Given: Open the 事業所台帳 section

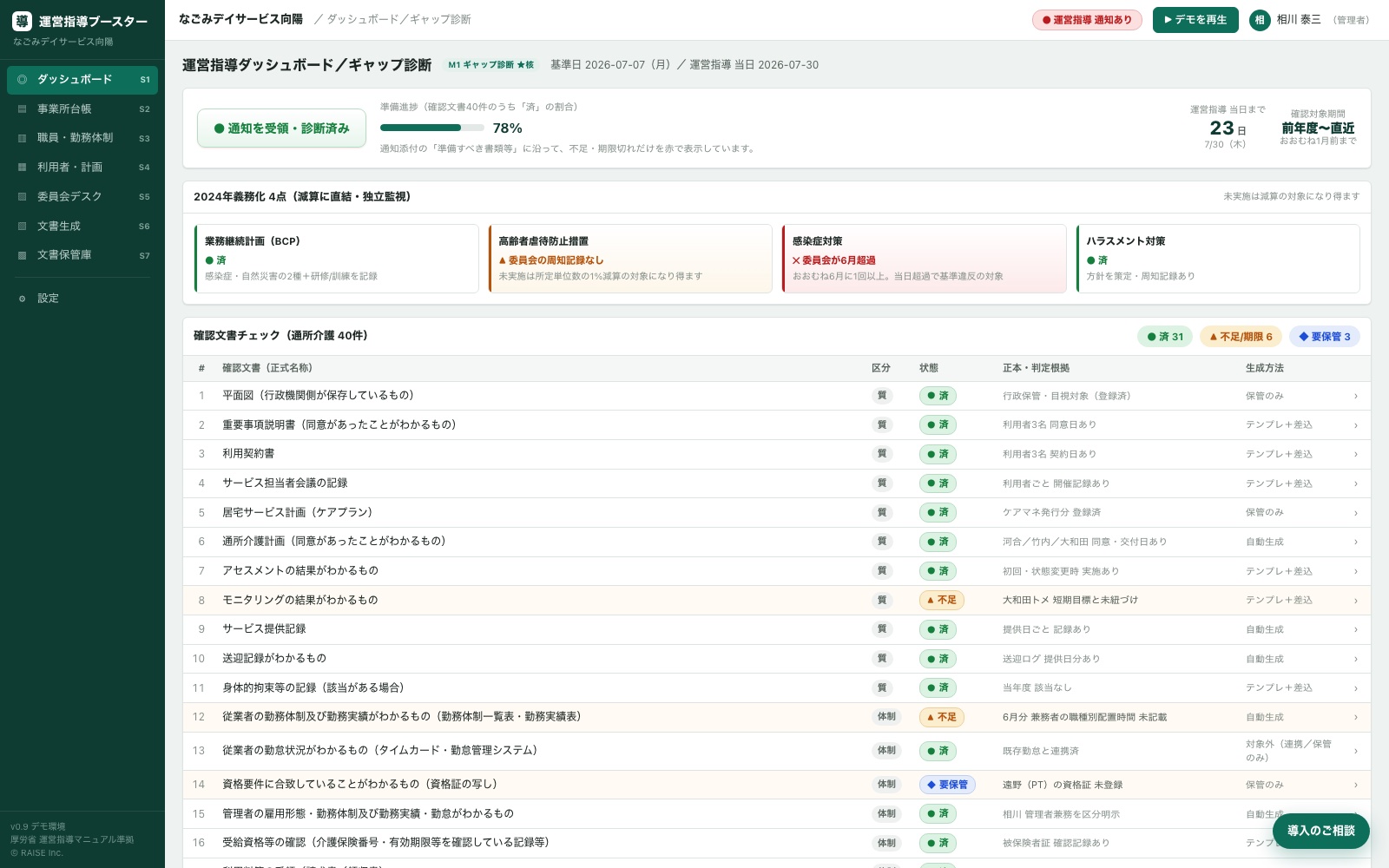Looking at the screenshot, I should [82, 109].
